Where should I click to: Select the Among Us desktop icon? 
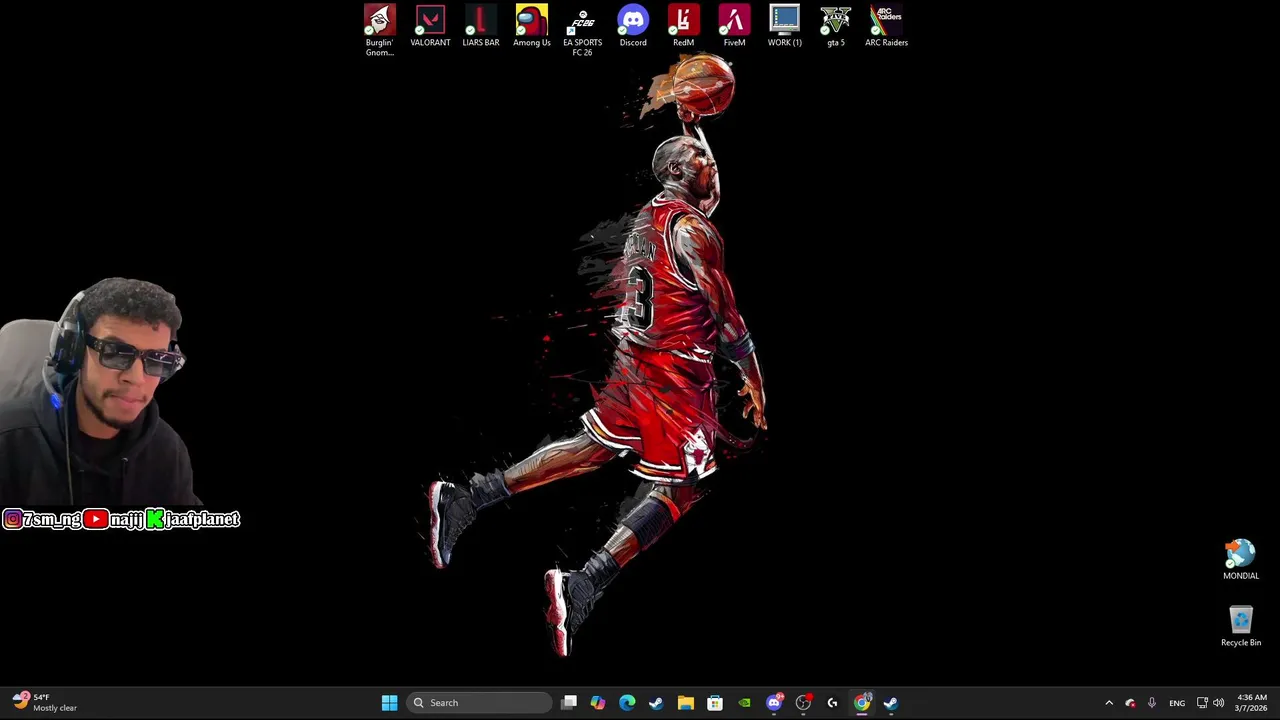tap(532, 26)
